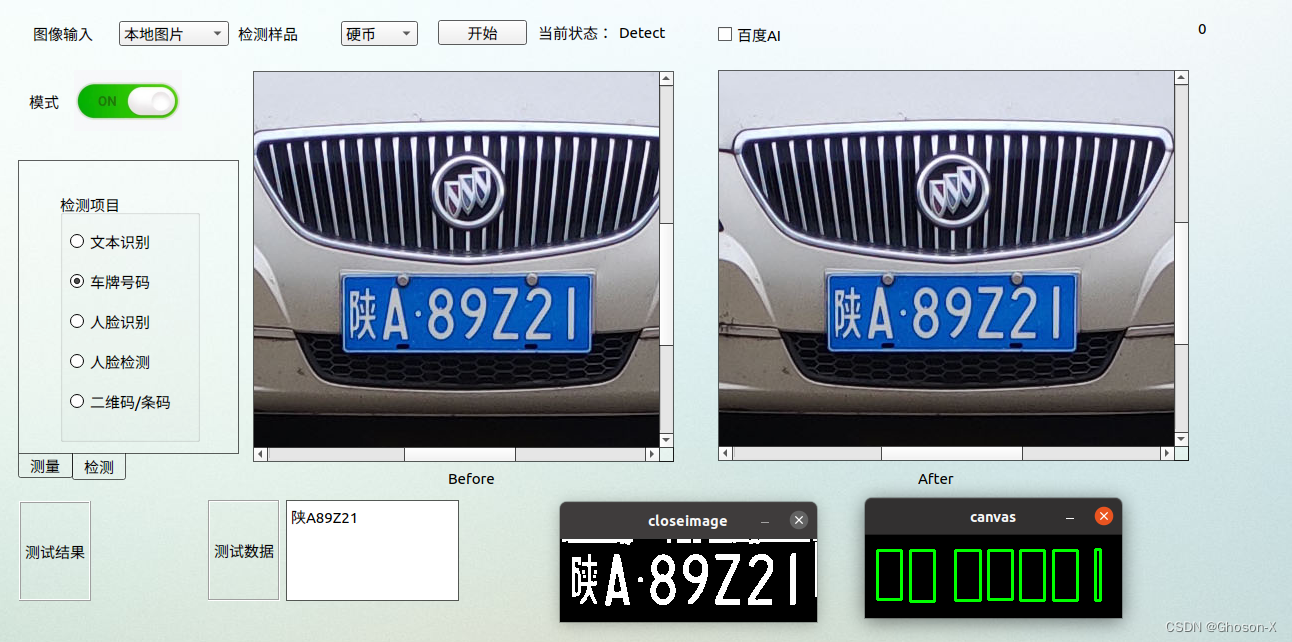The width and height of the screenshot is (1292, 642).
Task: Click the 检测样品 label
Action: click(x=268, y=34)
